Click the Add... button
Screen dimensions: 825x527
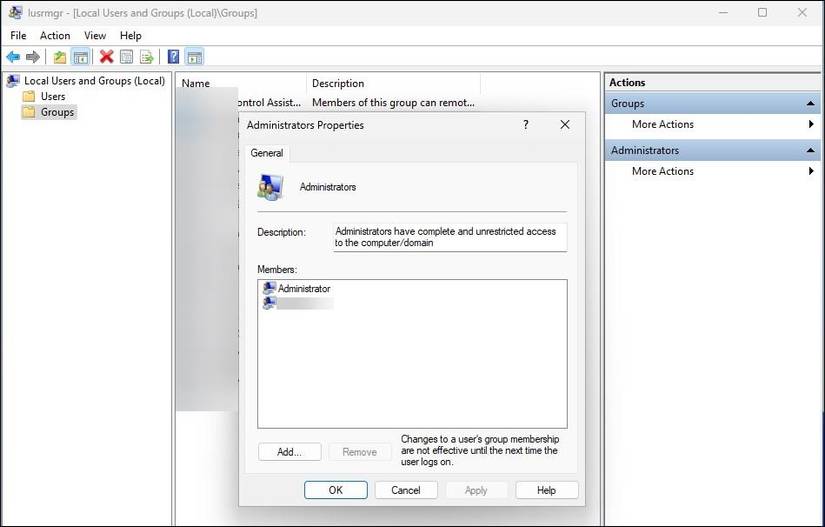[x=289, y=452]
